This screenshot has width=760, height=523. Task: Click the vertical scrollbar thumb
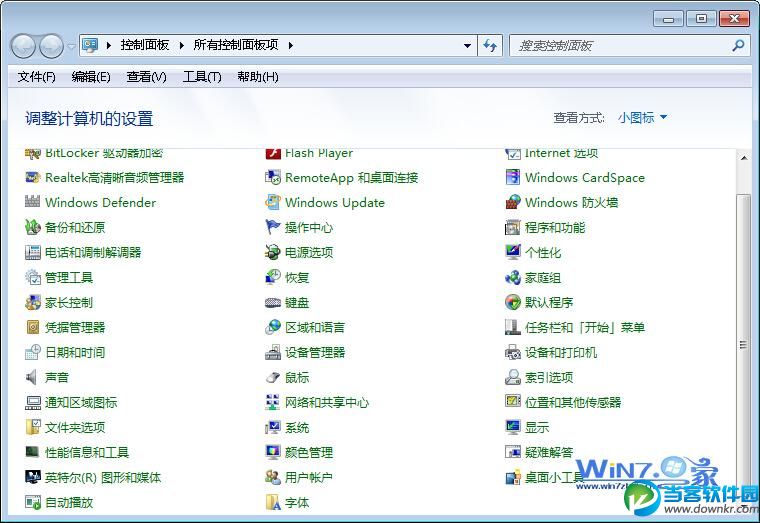[x=744, y=345]
